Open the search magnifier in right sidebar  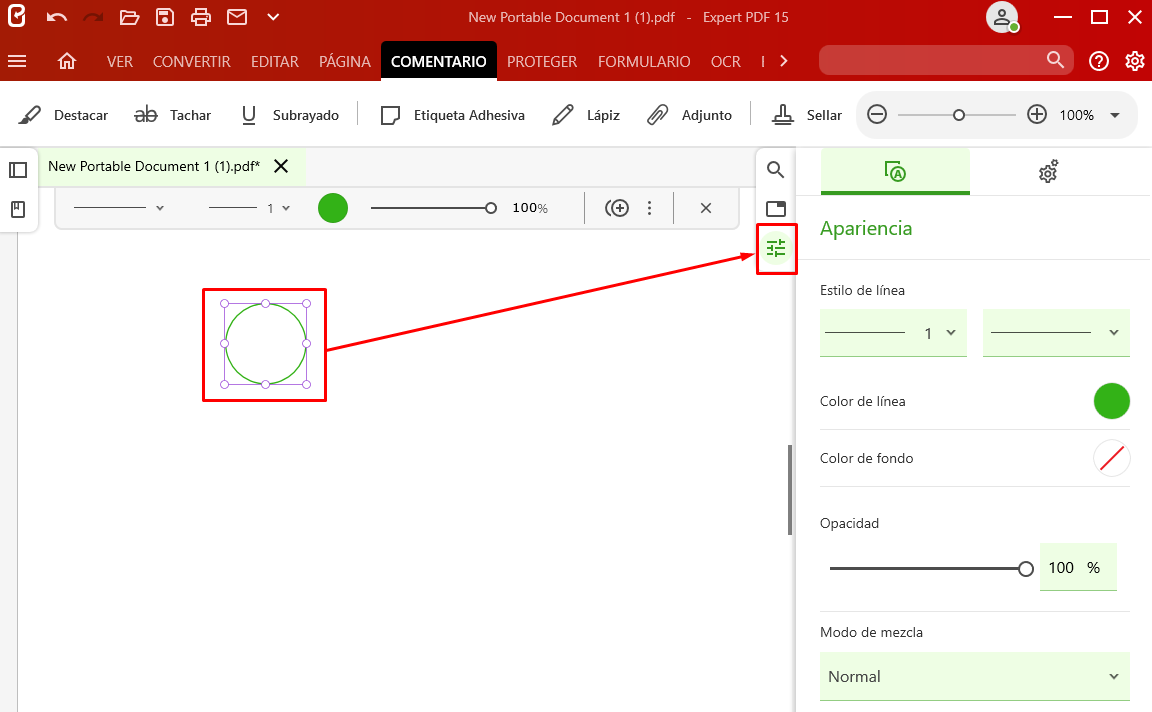(775, 170)
